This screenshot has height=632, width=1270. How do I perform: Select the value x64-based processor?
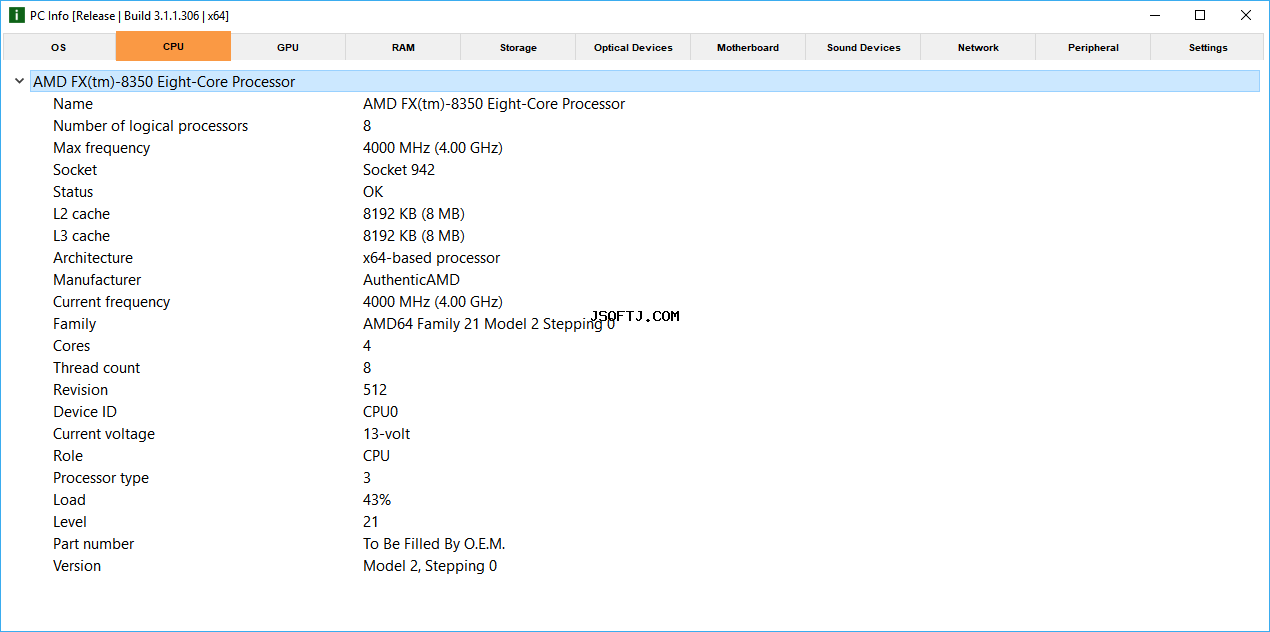tap(431, 258)
